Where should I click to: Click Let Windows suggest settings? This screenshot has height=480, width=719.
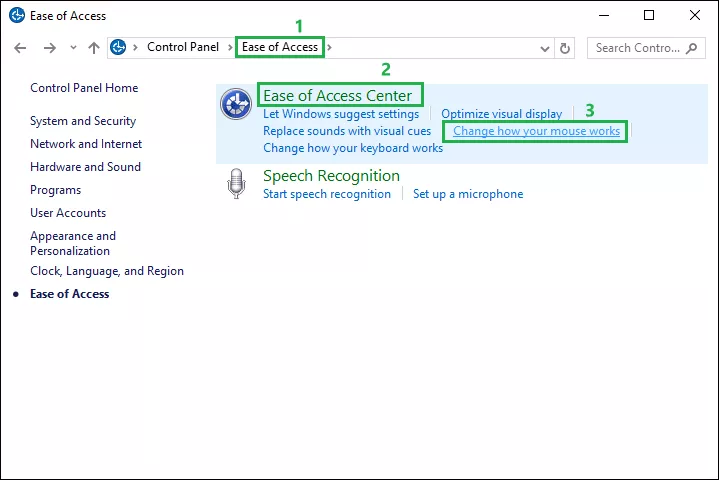[x=341, y=114]
